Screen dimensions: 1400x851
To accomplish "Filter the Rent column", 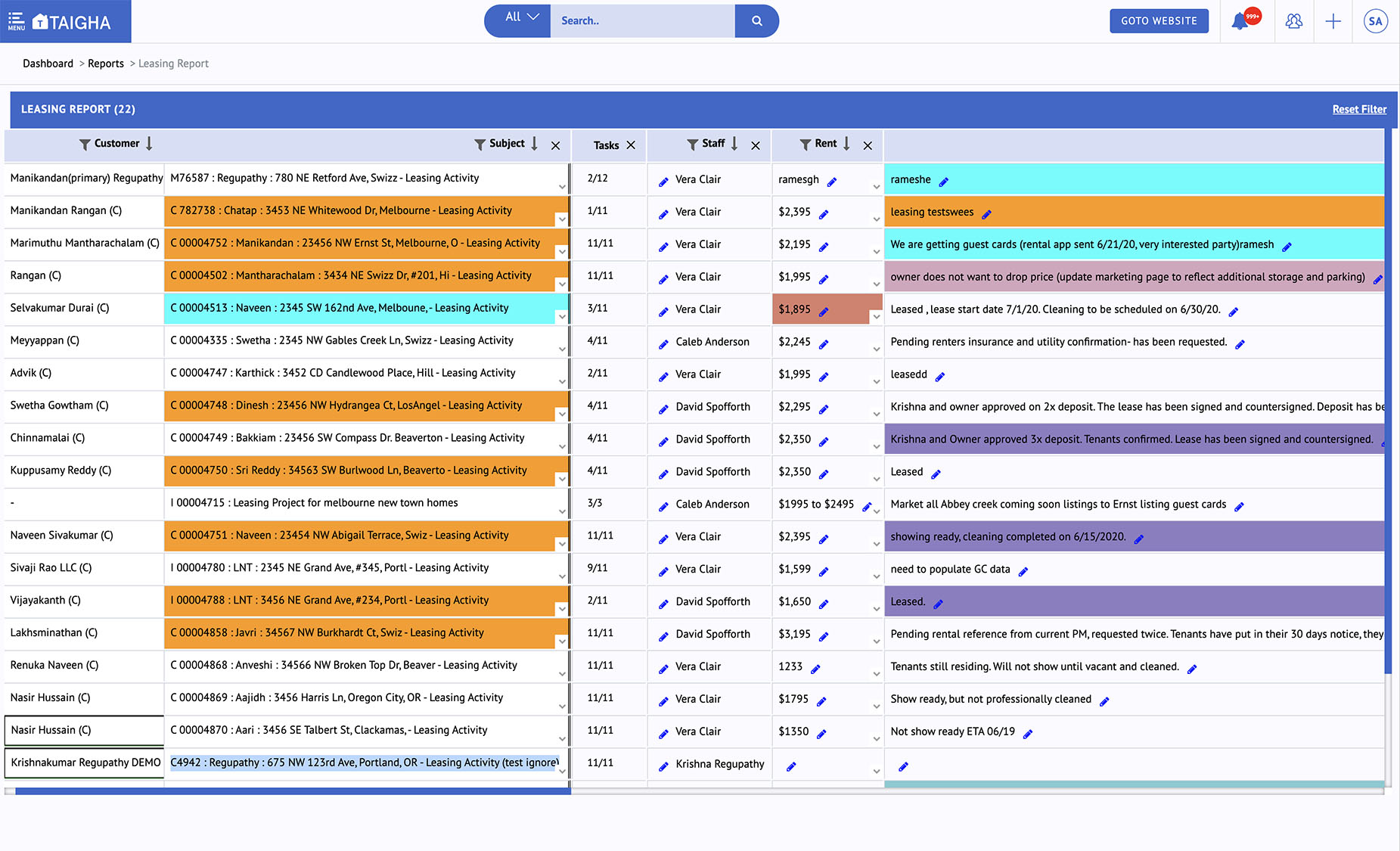I will [x=805, y=144].
